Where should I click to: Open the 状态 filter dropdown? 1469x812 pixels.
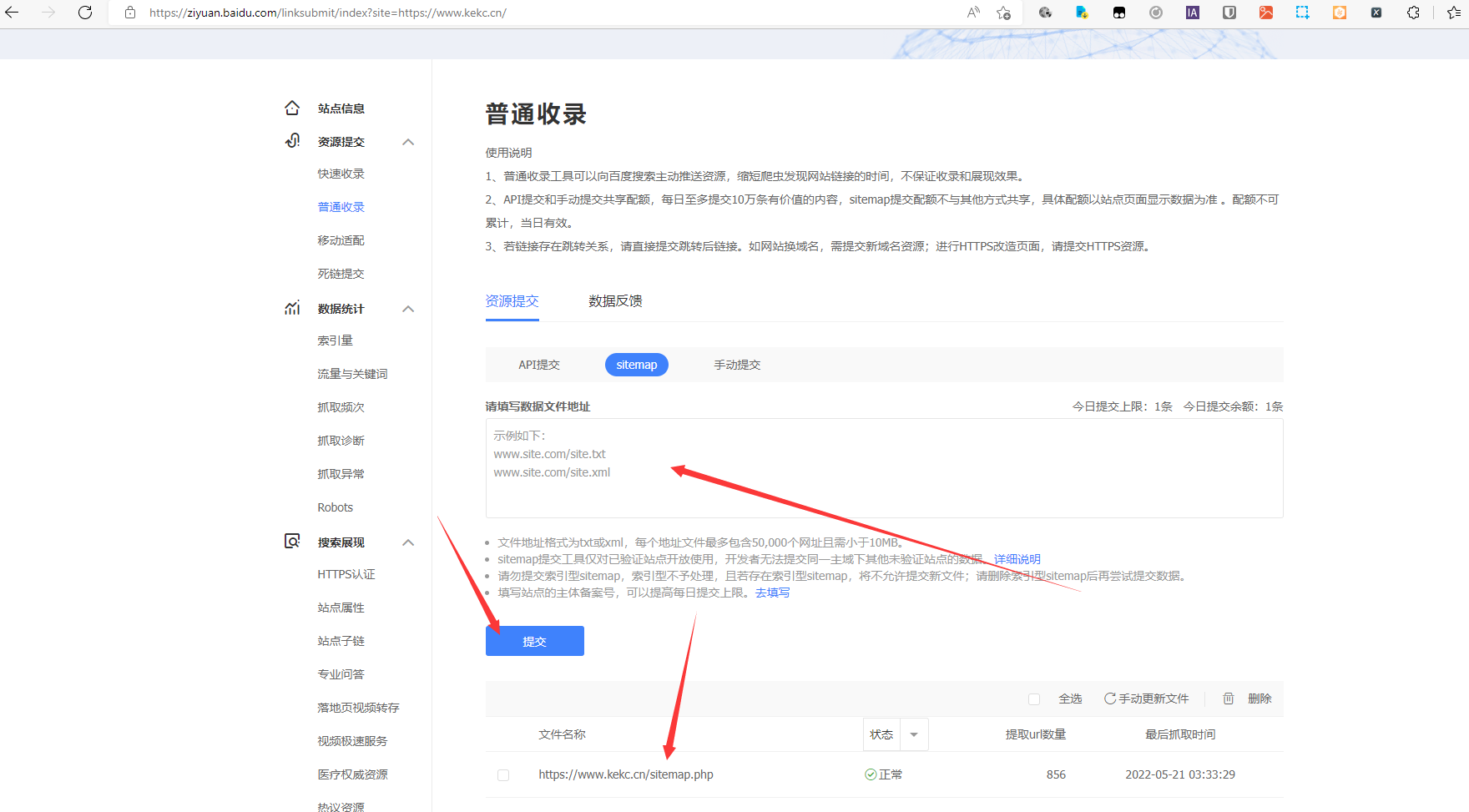click(x=914, y=734)
